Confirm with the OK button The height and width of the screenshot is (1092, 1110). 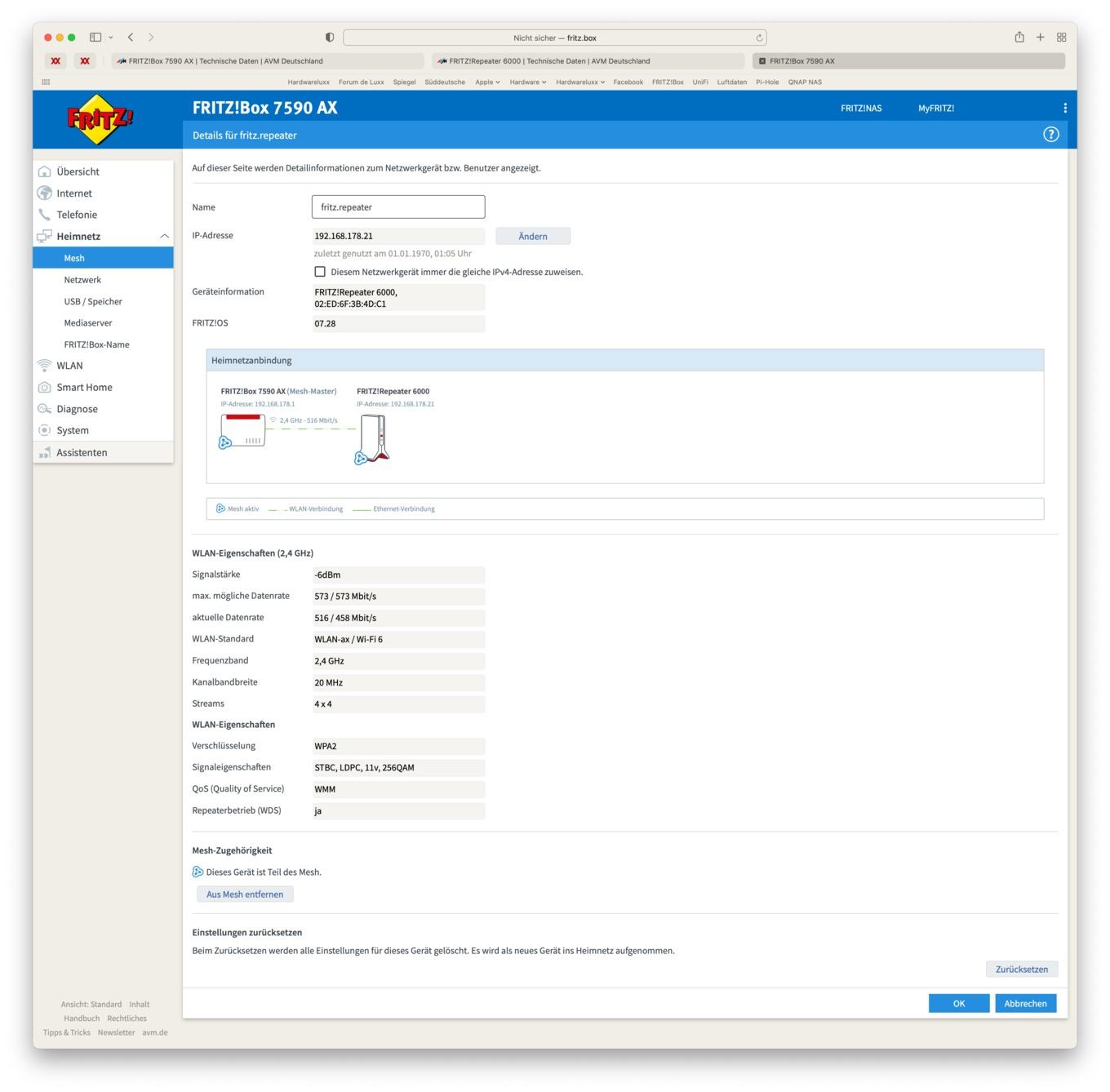[x=959, y=1004]
